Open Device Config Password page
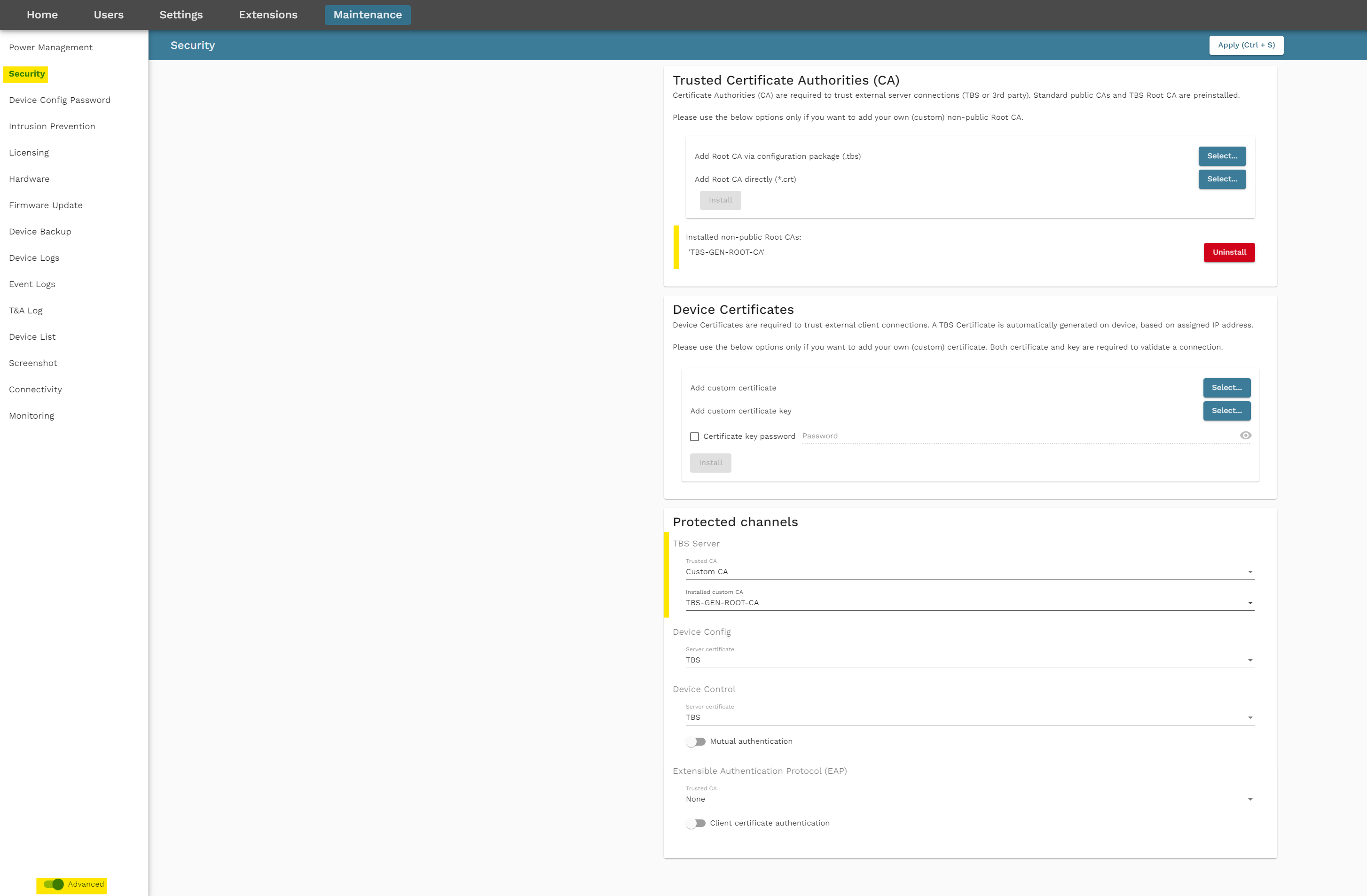Viewport: 1367px width, 896px height. coord(60,100)
